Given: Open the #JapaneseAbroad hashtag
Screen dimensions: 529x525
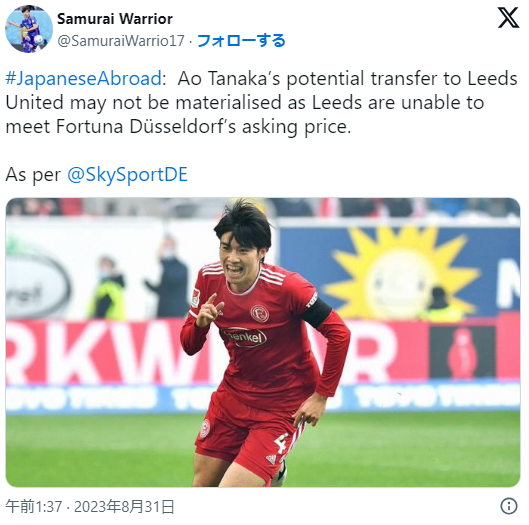Looking at the screenshot, I should 83,78.
